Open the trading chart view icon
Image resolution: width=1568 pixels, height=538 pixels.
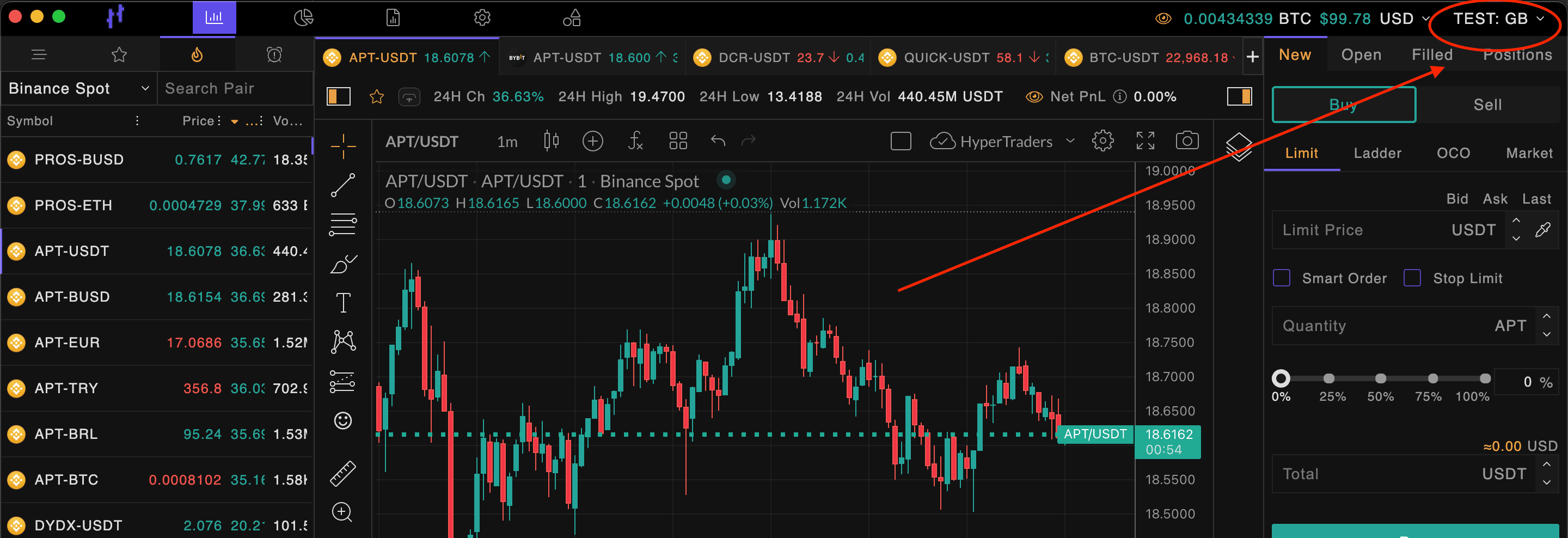(x=215, y=17)
